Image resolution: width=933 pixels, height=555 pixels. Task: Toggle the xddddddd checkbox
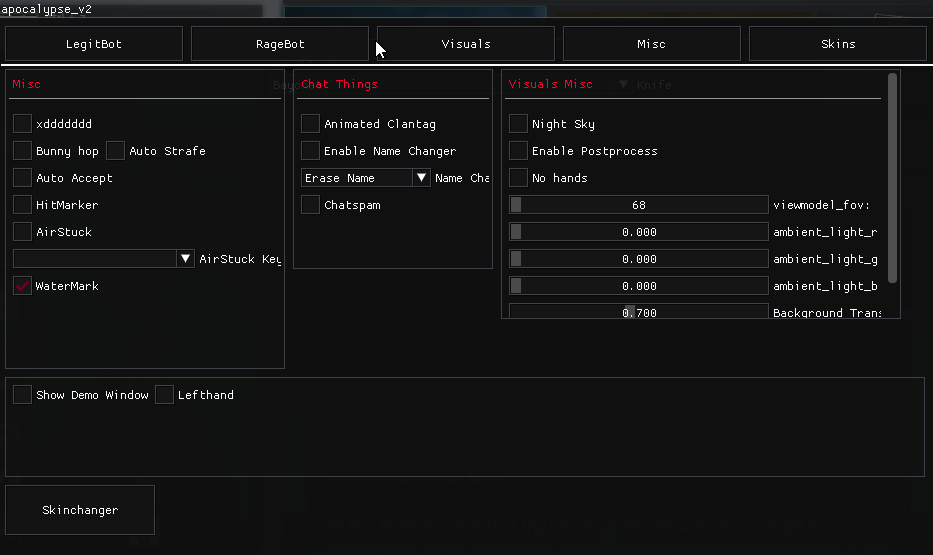pyautogui.click(x=23, y=124)
